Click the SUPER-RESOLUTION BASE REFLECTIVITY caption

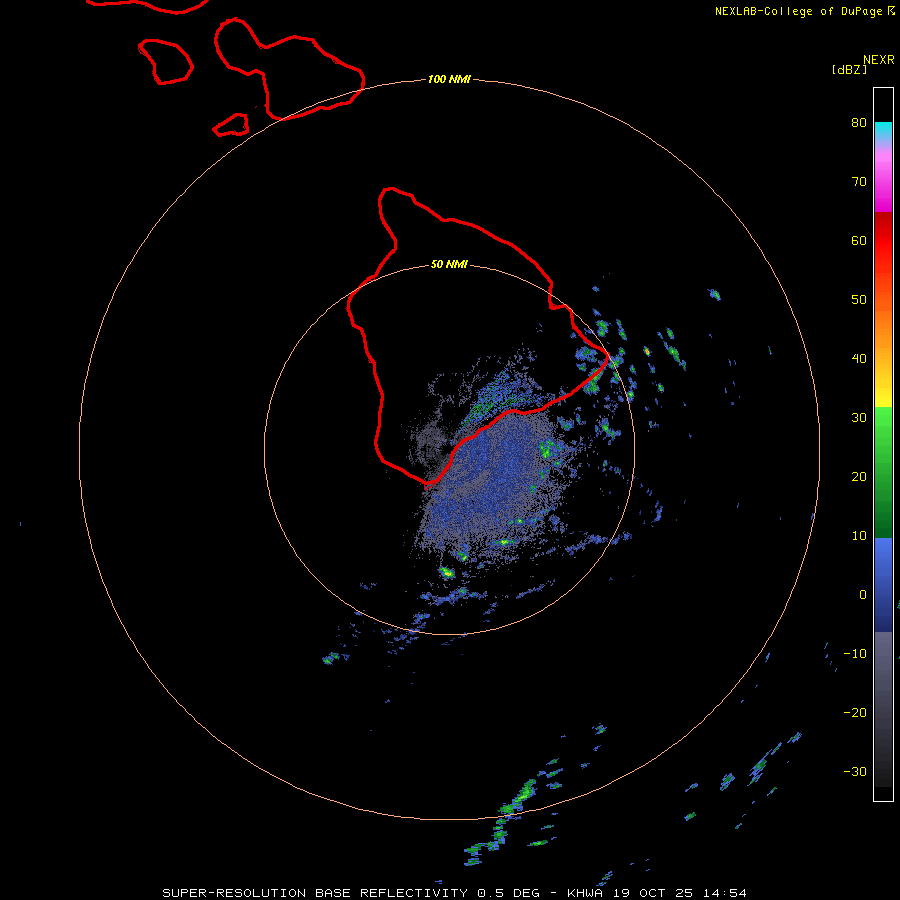tap(315, 893)
